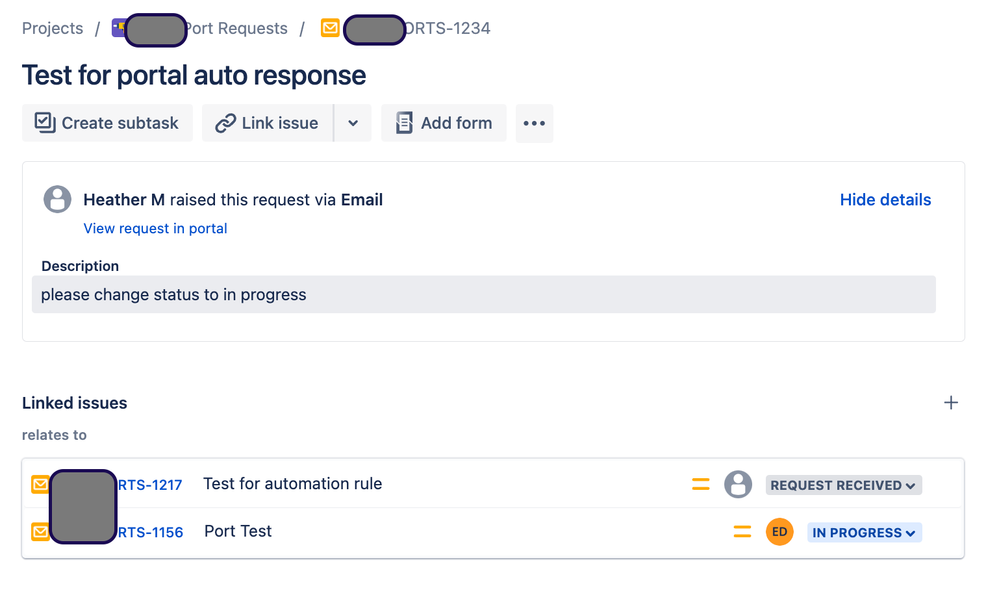Navigate to Projects via the breadcrumb
Screen dimensions: 999x603
[52, 28]
